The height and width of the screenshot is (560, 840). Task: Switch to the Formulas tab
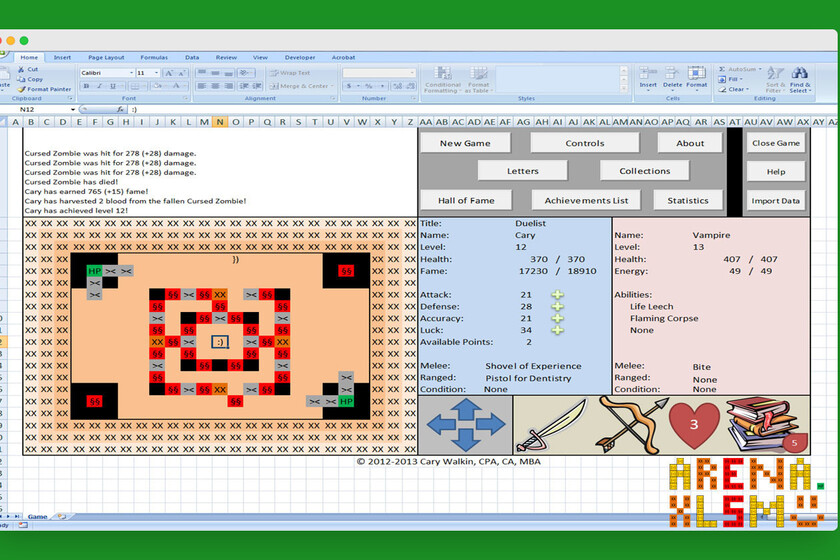coord(154,57)
